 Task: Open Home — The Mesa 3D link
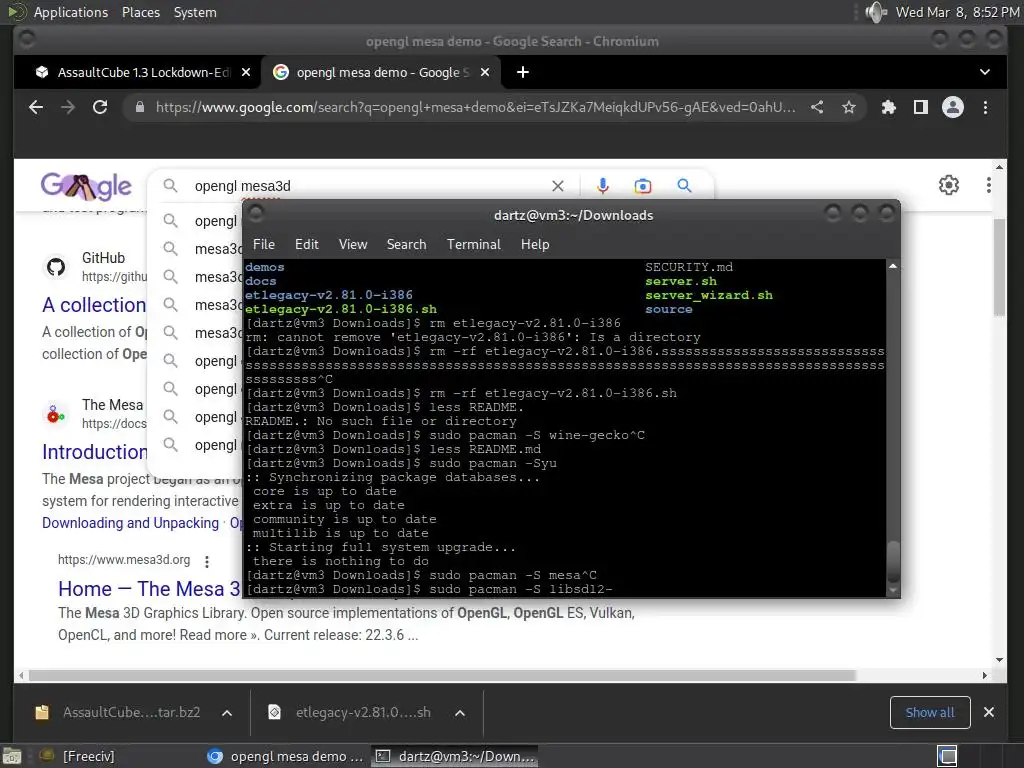[149, 589]
